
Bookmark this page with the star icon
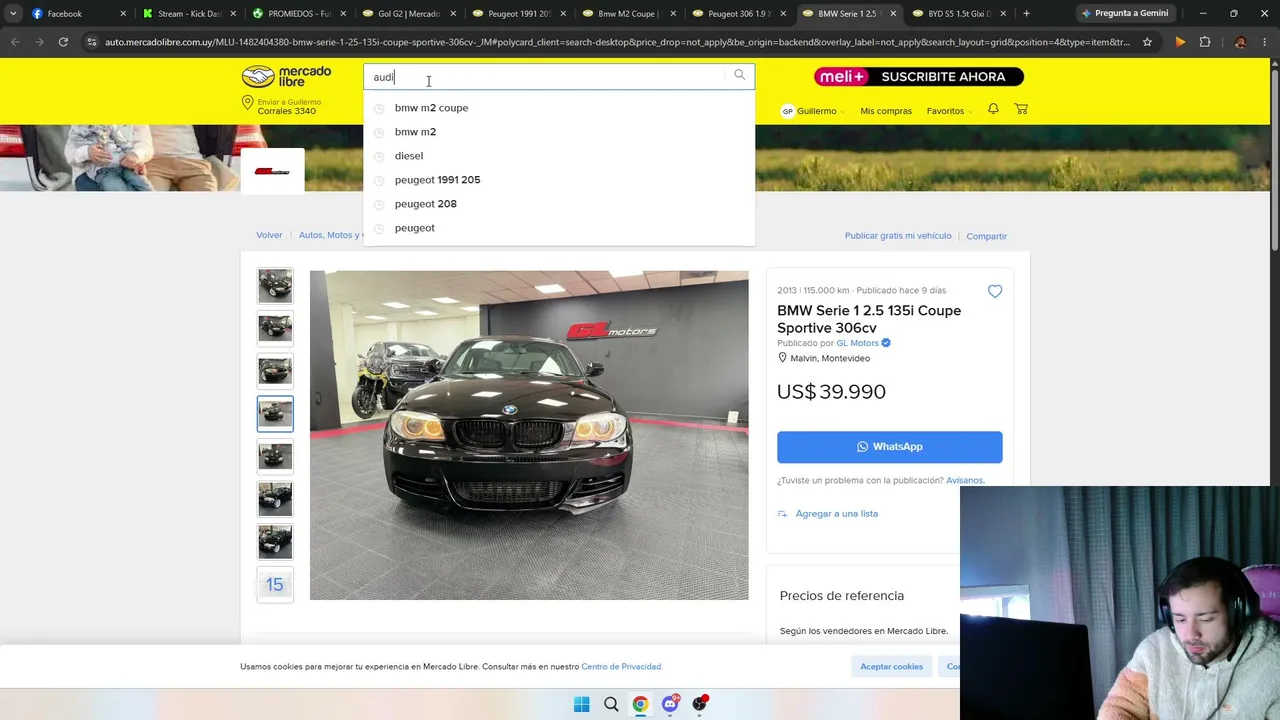1147,42
